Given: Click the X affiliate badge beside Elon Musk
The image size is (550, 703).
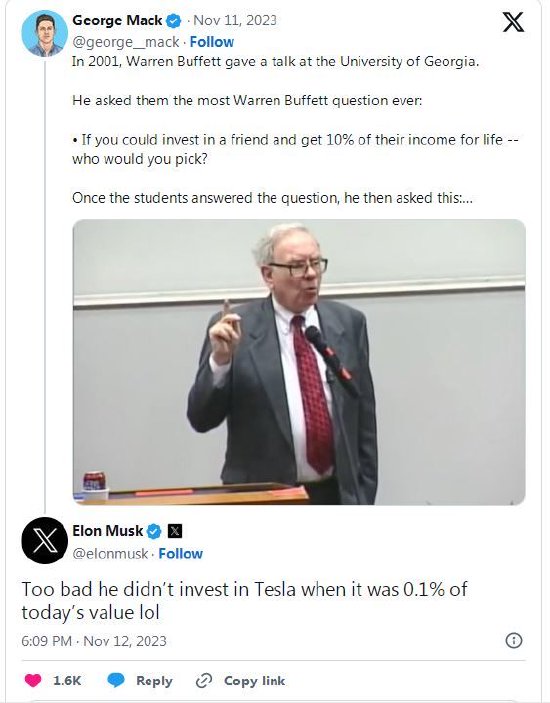Looking at the screenshot, I should point(175,532).
